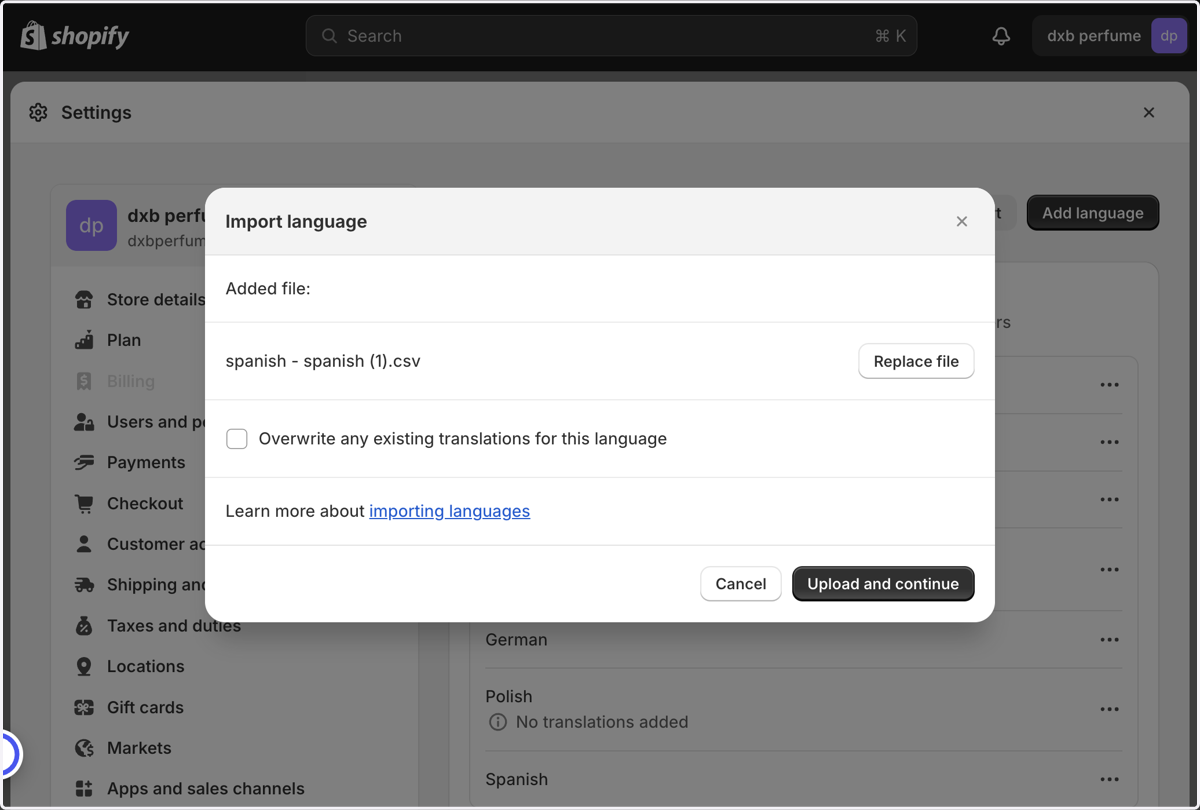
Task: Focus the Search field
Action: point(611,36)
